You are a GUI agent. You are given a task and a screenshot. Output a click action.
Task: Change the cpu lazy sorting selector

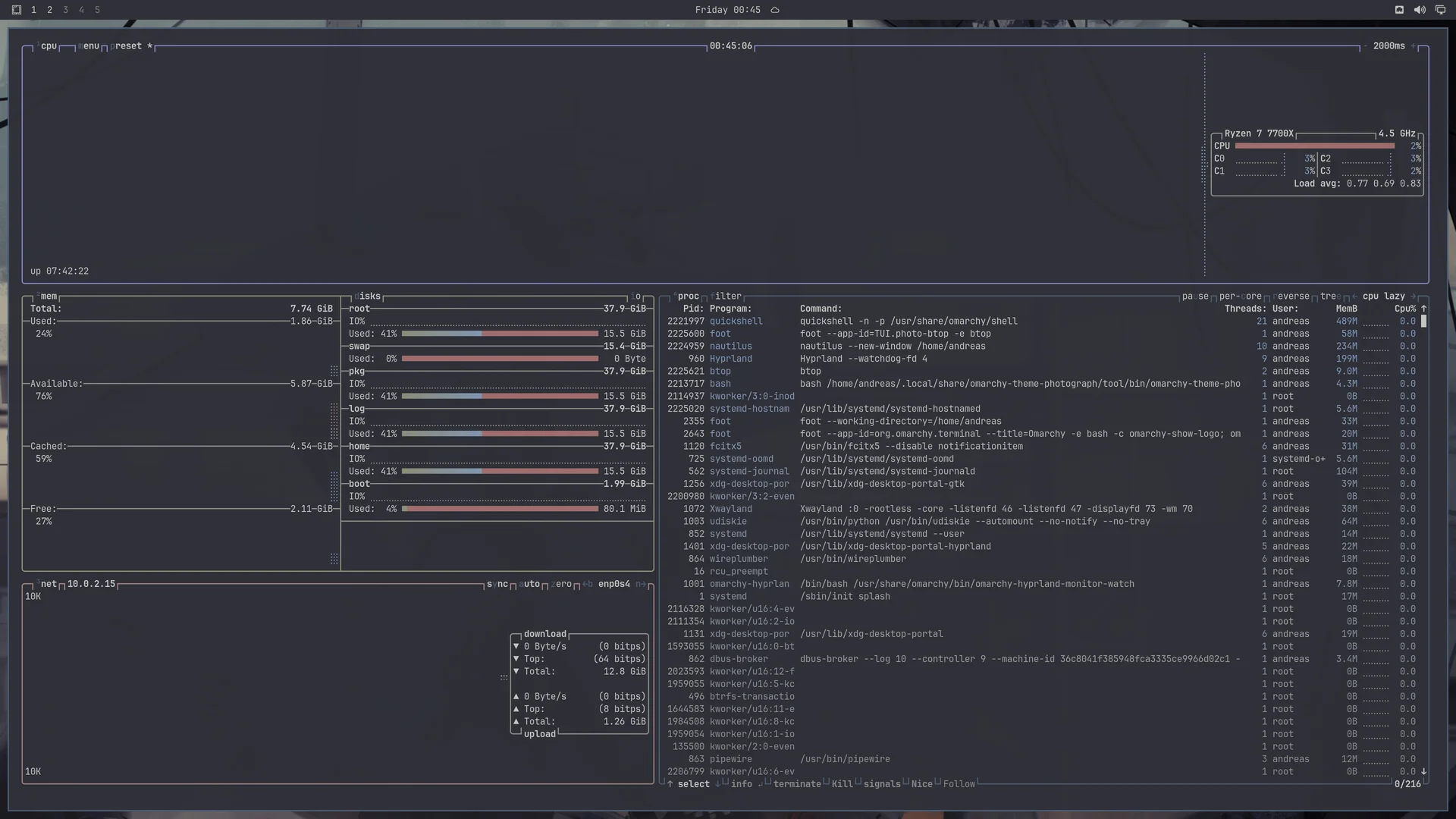pyautogui.click(x=1384, y=297)
